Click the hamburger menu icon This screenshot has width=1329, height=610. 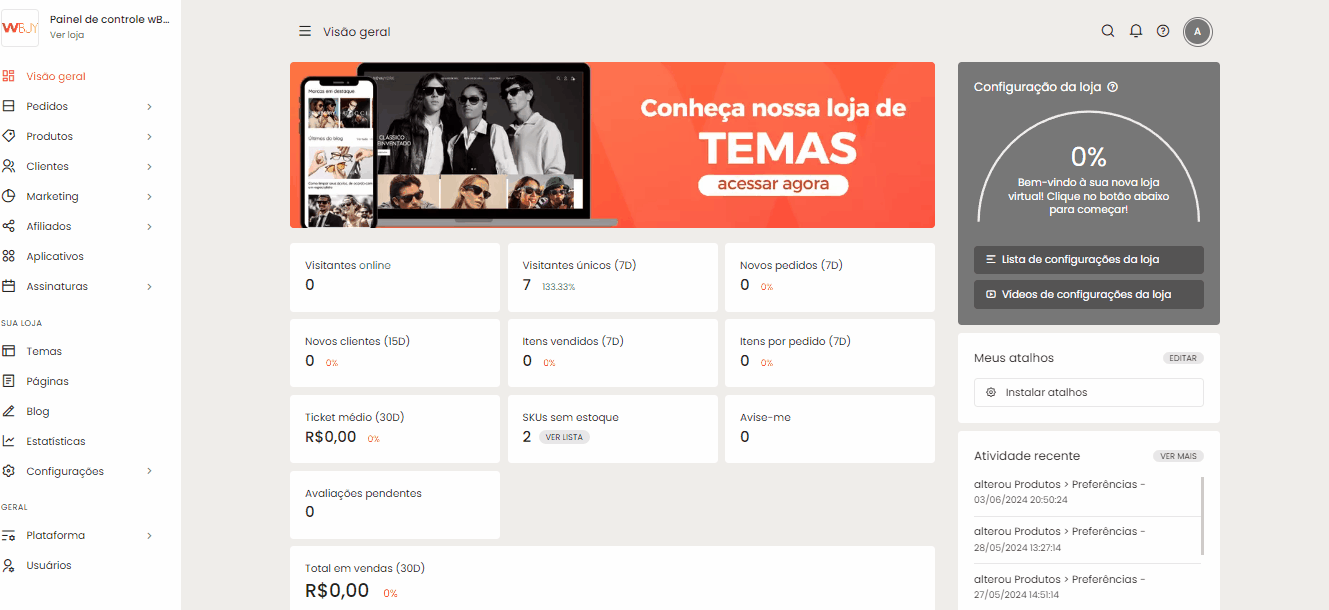click(305, 31)
